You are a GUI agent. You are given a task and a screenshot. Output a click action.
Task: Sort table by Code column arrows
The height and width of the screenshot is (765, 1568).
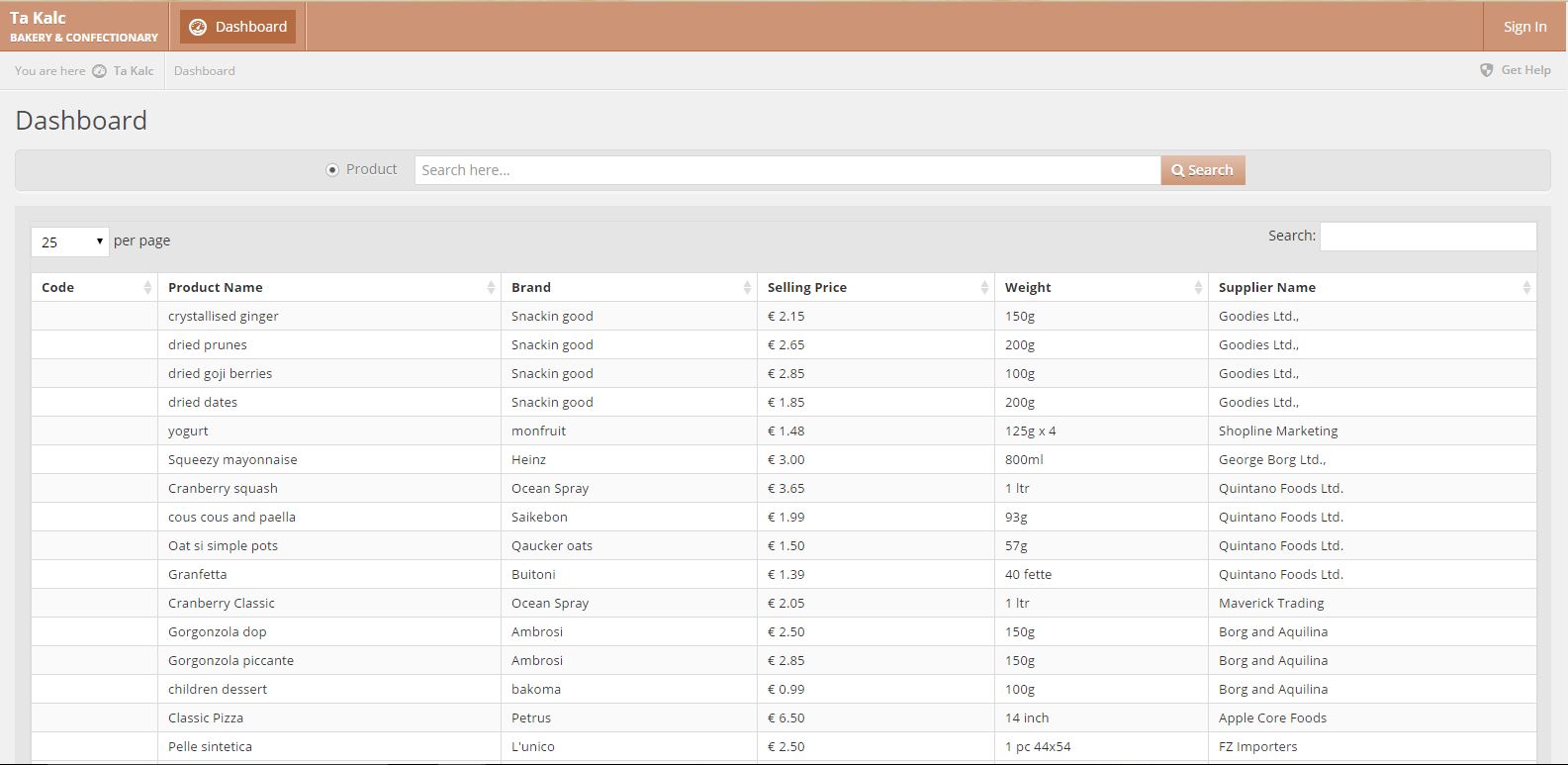tap(147, 287)
